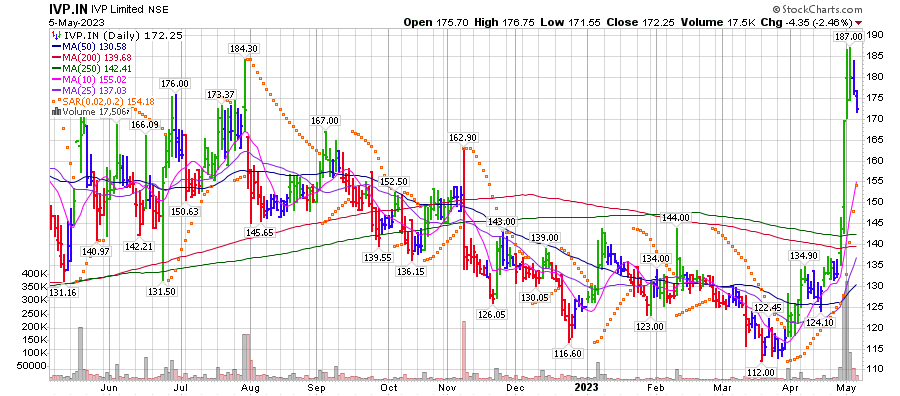Click the 176.00 price label
900x396 pixels.
click(176, 83)
